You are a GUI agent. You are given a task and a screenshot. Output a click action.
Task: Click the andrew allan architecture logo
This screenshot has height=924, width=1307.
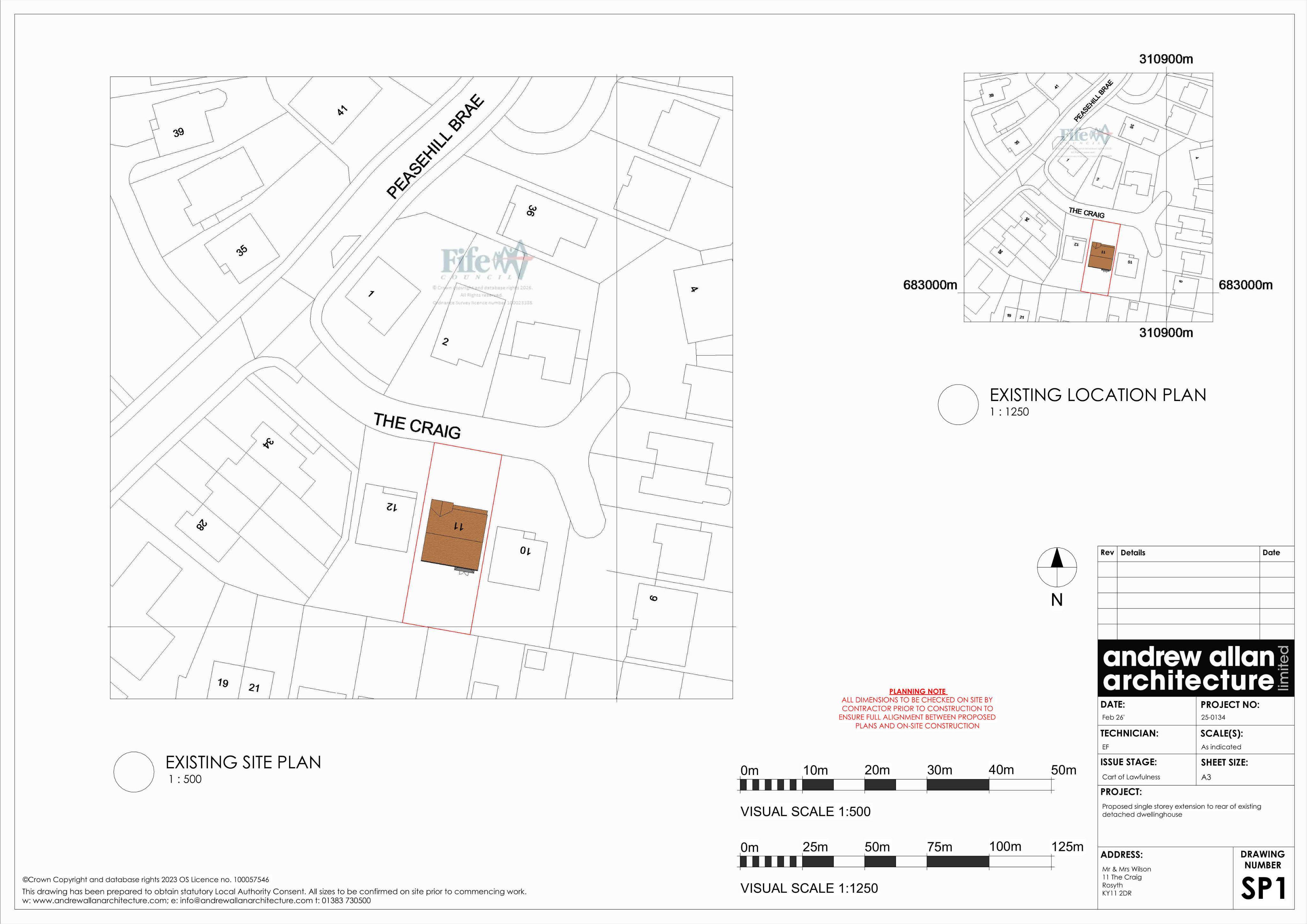click(x=1195, y=668)
